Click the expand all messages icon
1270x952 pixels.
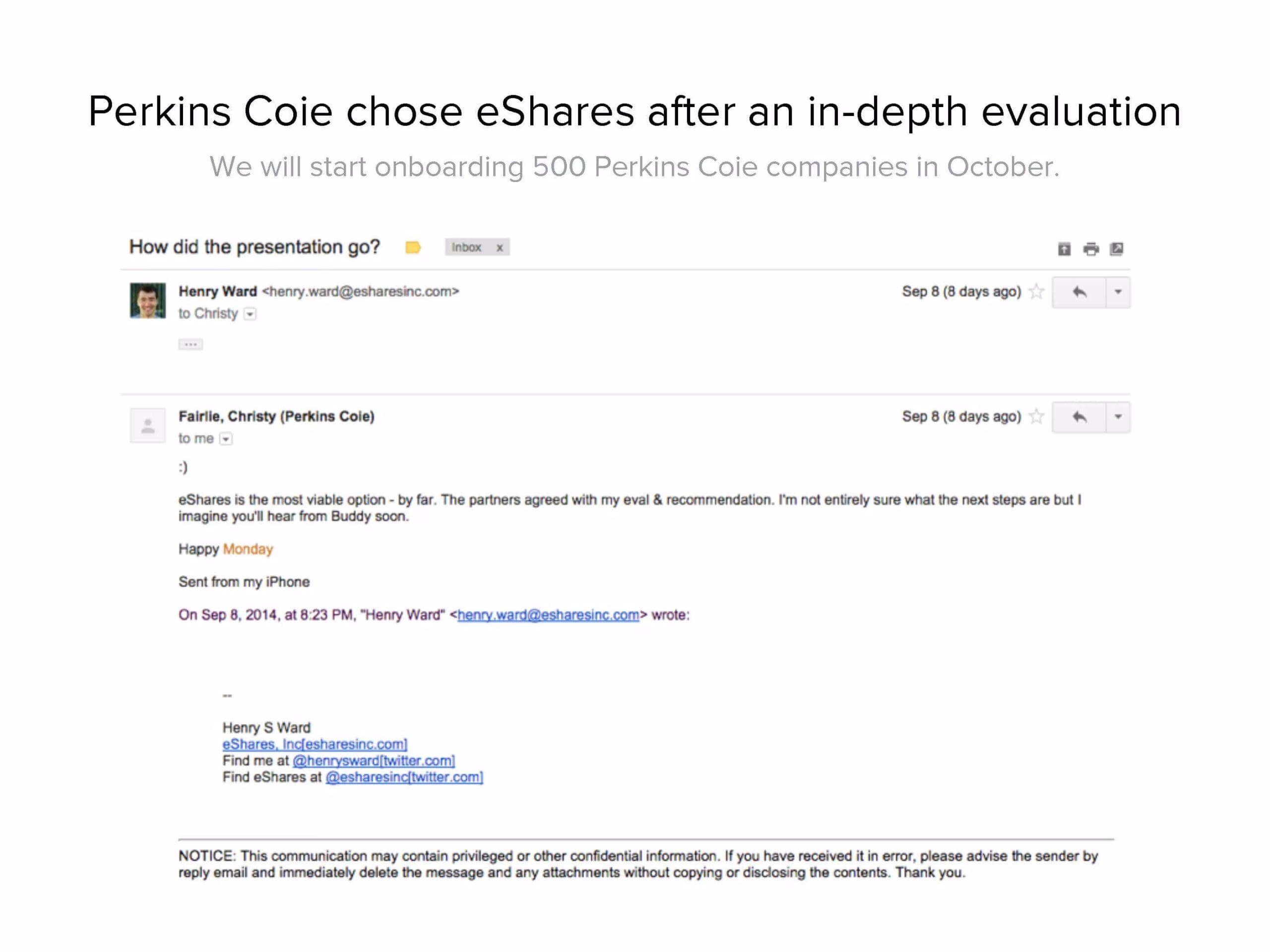(x=1064, y=249)
